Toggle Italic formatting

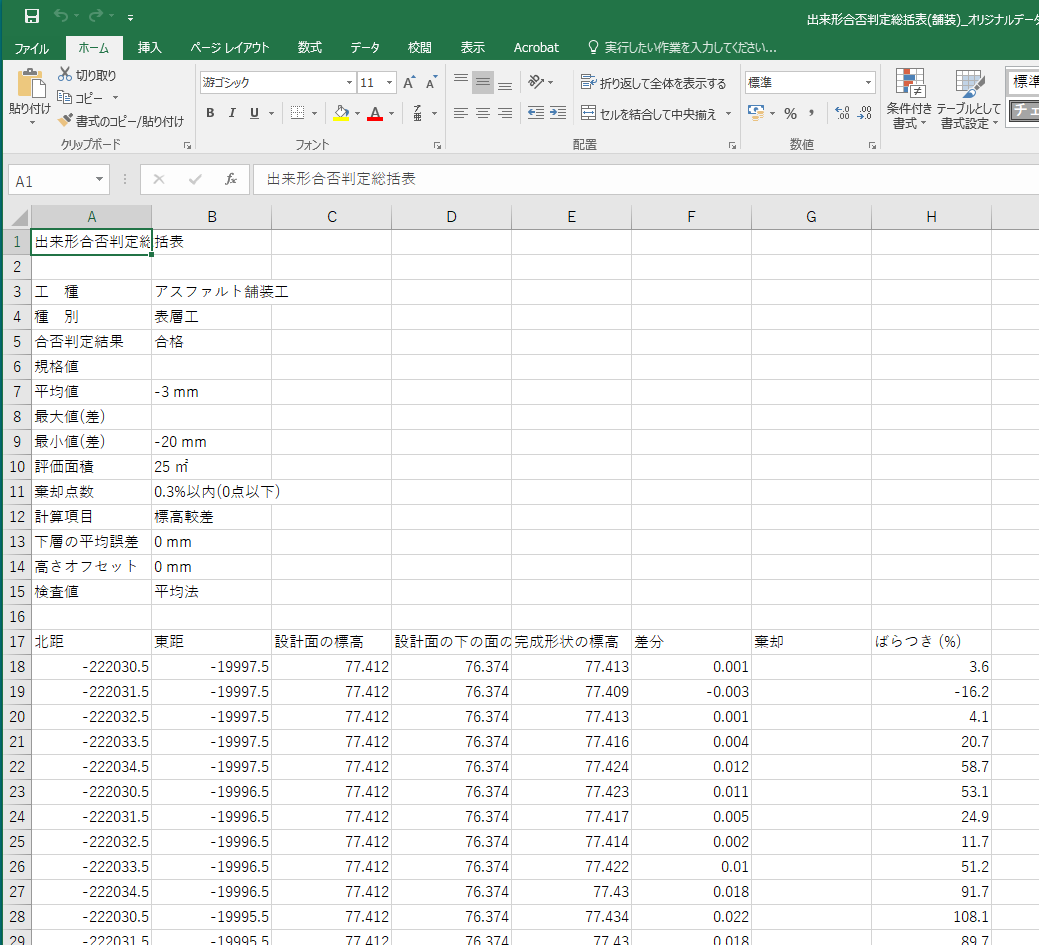click(232, 113)
